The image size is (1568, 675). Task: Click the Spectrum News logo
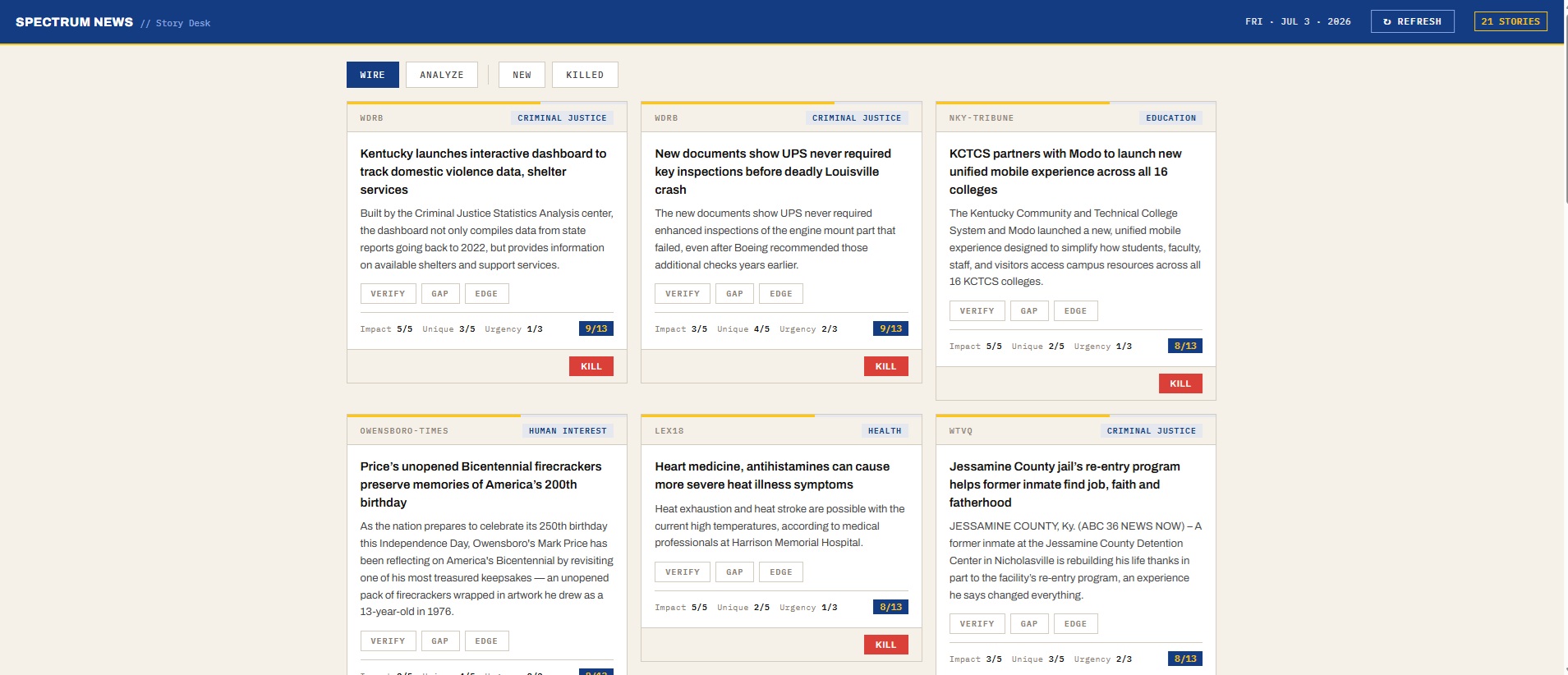(x=74, y=22)
